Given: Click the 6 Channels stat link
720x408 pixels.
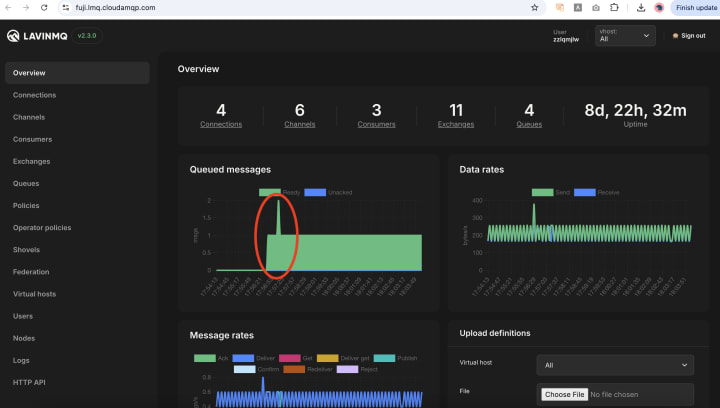Looking at the screenshot, I should click(299, 124).
